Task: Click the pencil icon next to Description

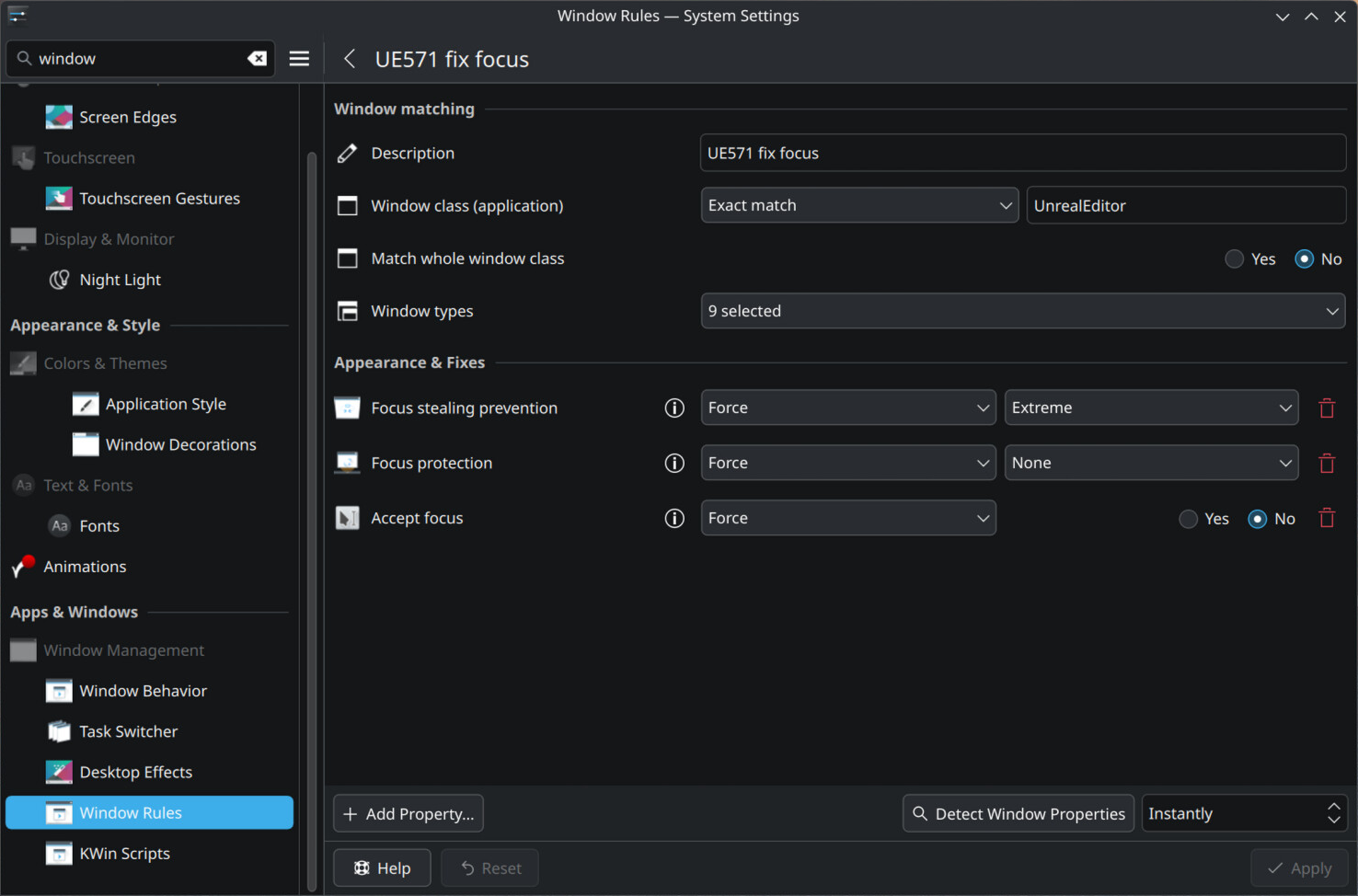Action: pos(346,153)
